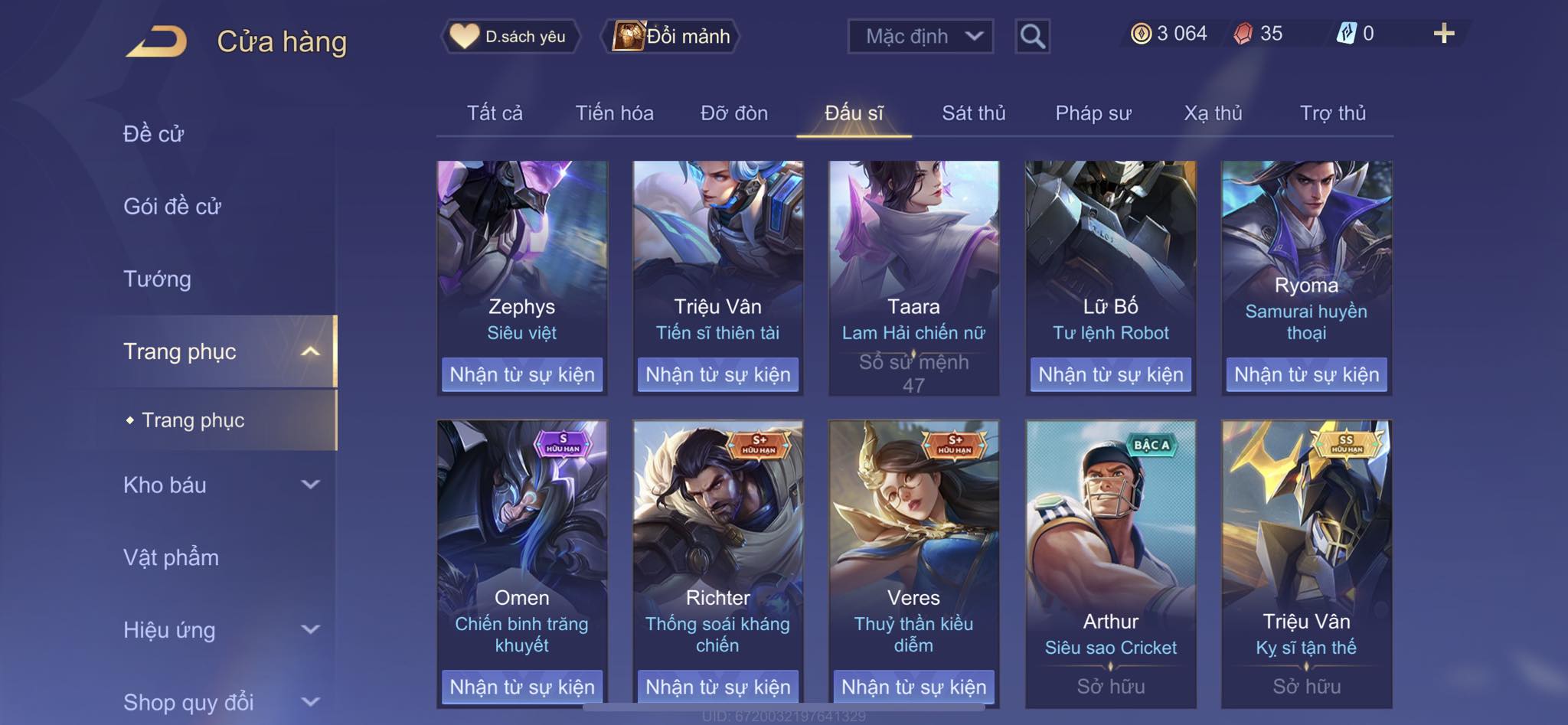Click the gold coin balance icon
The image size is (1568, 725).
click(x=1141, y=34)
